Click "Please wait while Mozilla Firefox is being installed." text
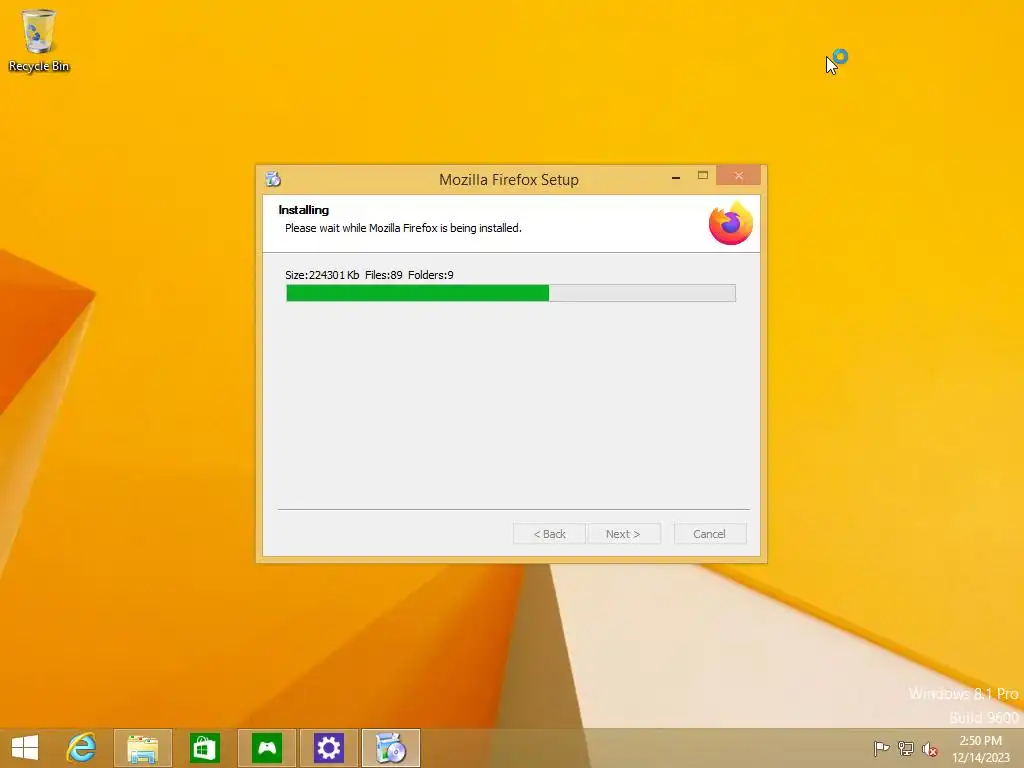The width and height of the screenshot is (1024, 768). 403,228
